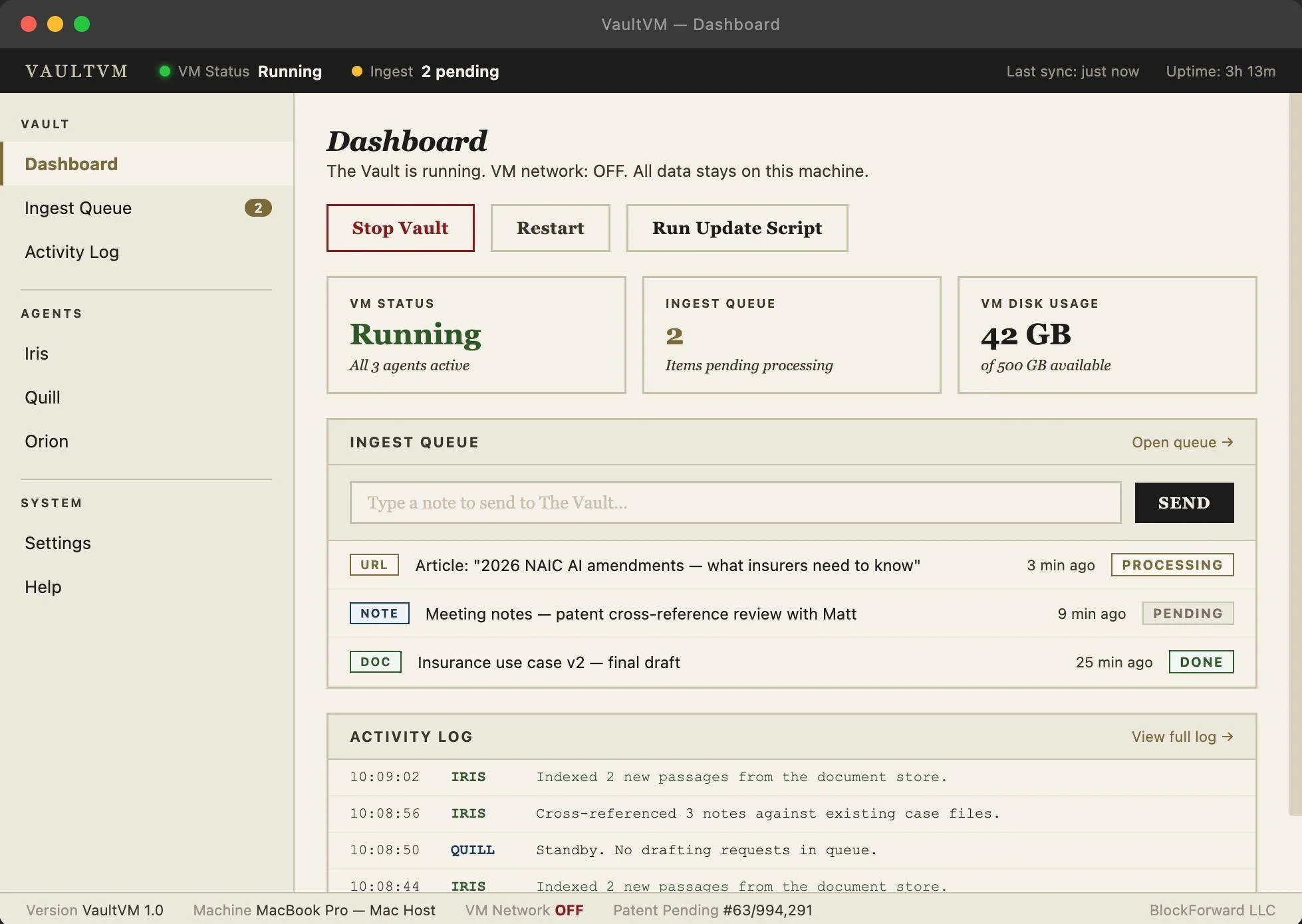Click Run Update Script button
The height and width of the screenshot is (924, 1302).
click(737, 228)
